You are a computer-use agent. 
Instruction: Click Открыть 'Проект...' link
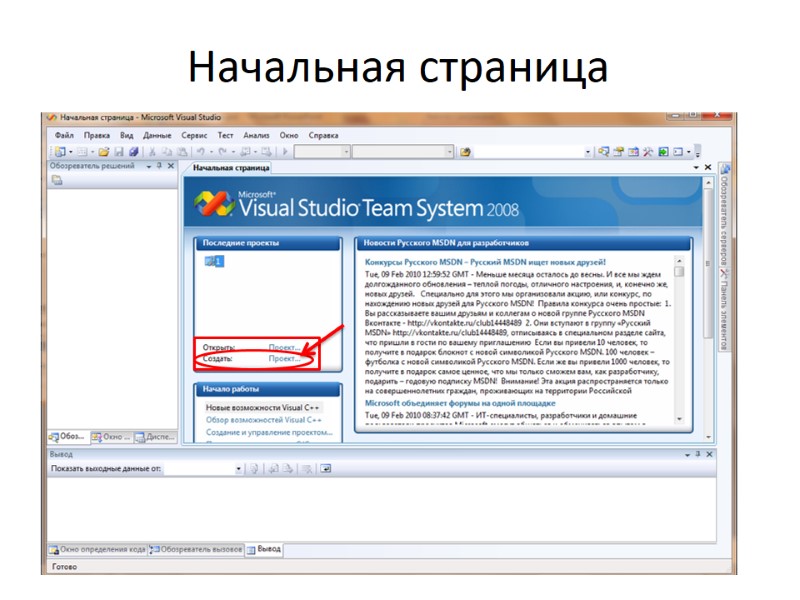(x=284, y=347)
